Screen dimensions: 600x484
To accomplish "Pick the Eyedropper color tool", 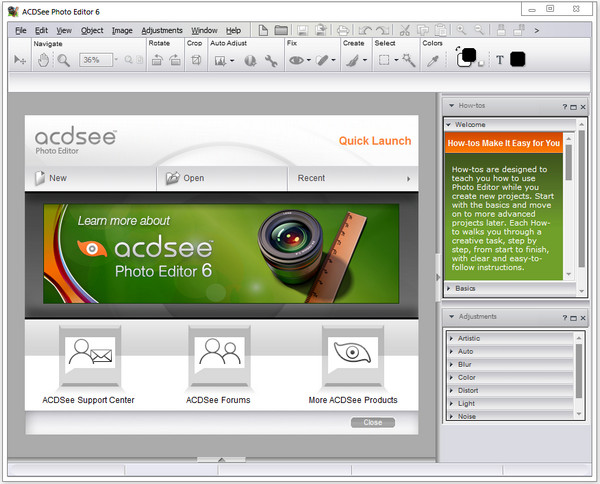I will pyautogui.click(x=432, y=61).
